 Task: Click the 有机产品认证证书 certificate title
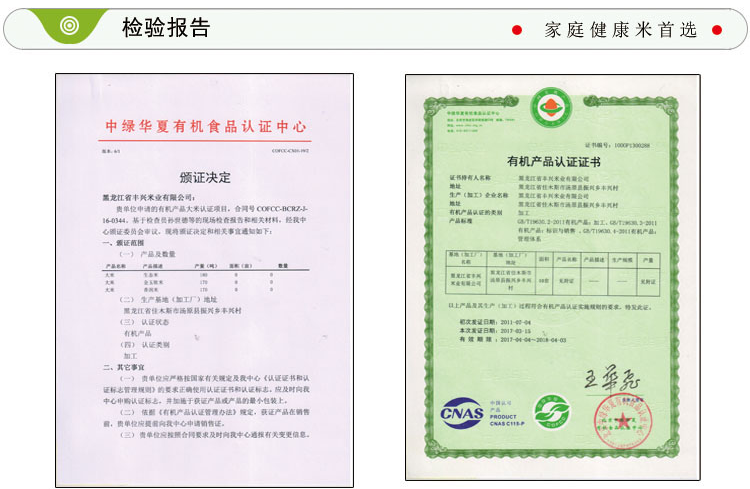[x=553, y=162]
